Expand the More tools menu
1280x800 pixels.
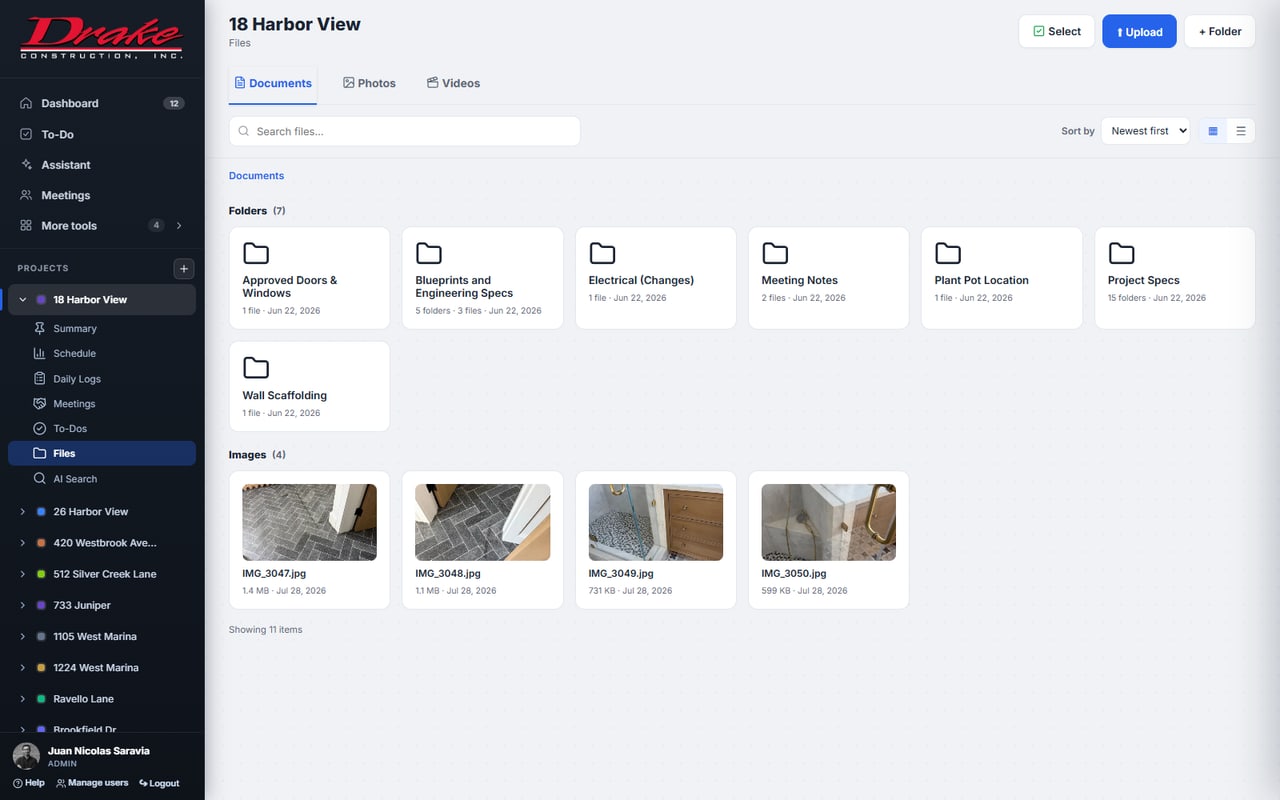click(102, 226)
